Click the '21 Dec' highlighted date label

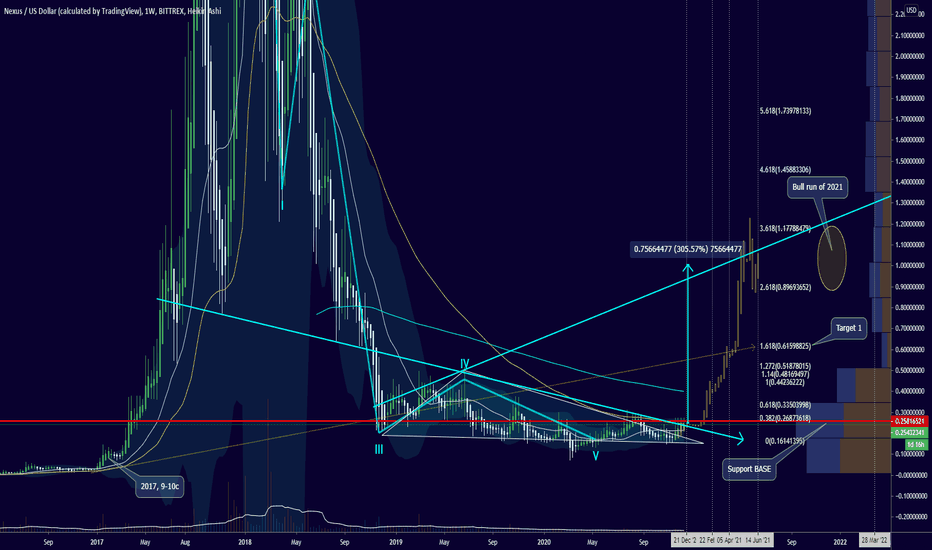coord(684,541)
